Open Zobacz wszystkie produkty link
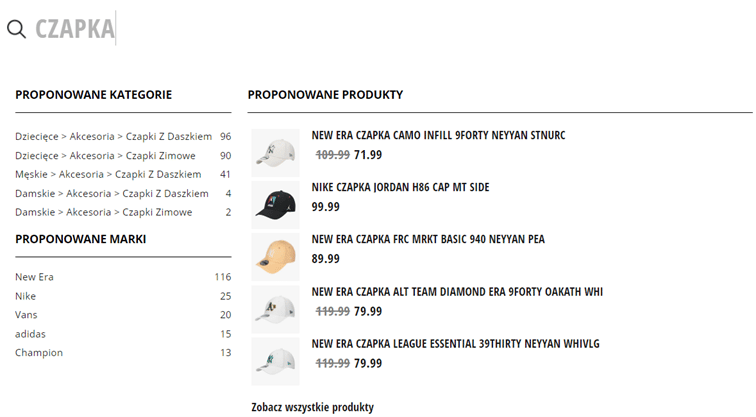 pos(312,407)
